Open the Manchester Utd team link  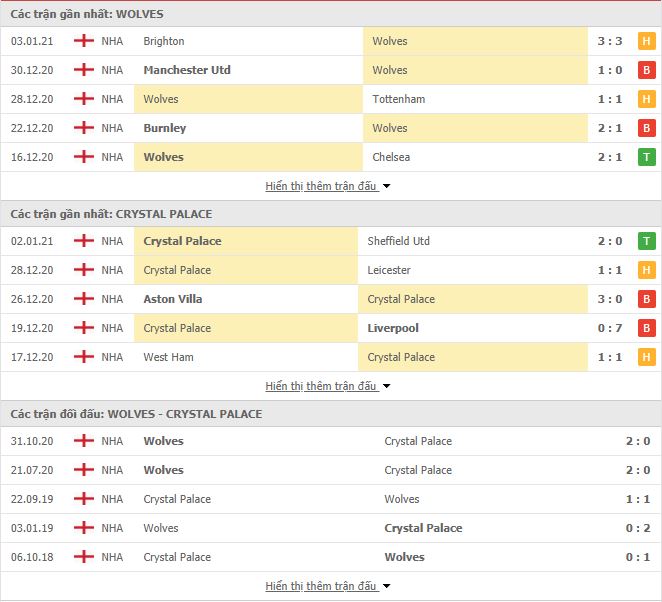tap(187, 70)
